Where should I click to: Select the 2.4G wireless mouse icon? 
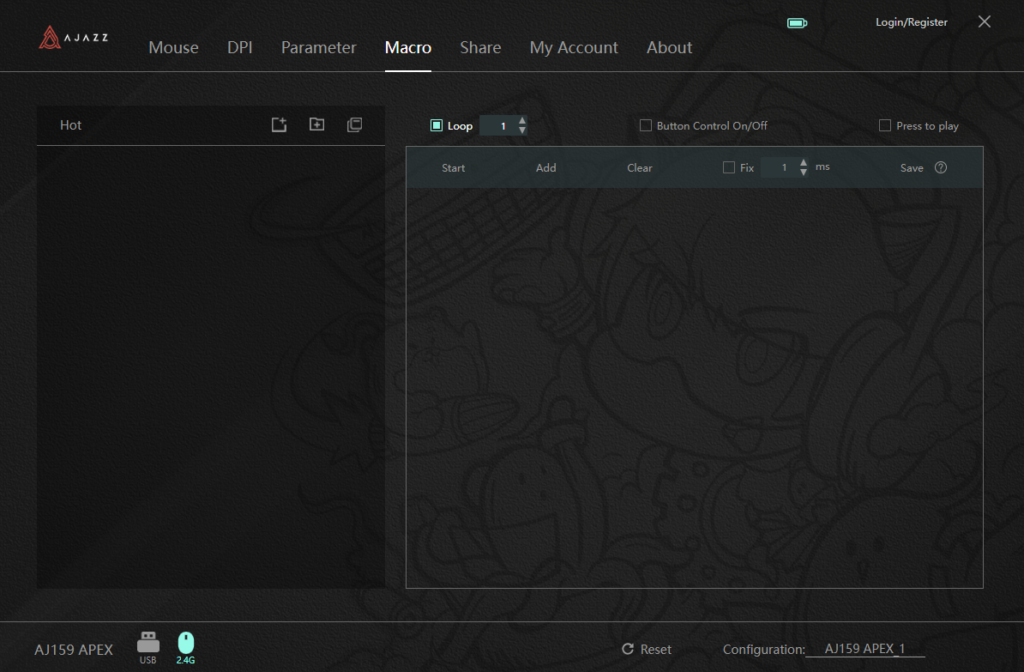point(186,642)
